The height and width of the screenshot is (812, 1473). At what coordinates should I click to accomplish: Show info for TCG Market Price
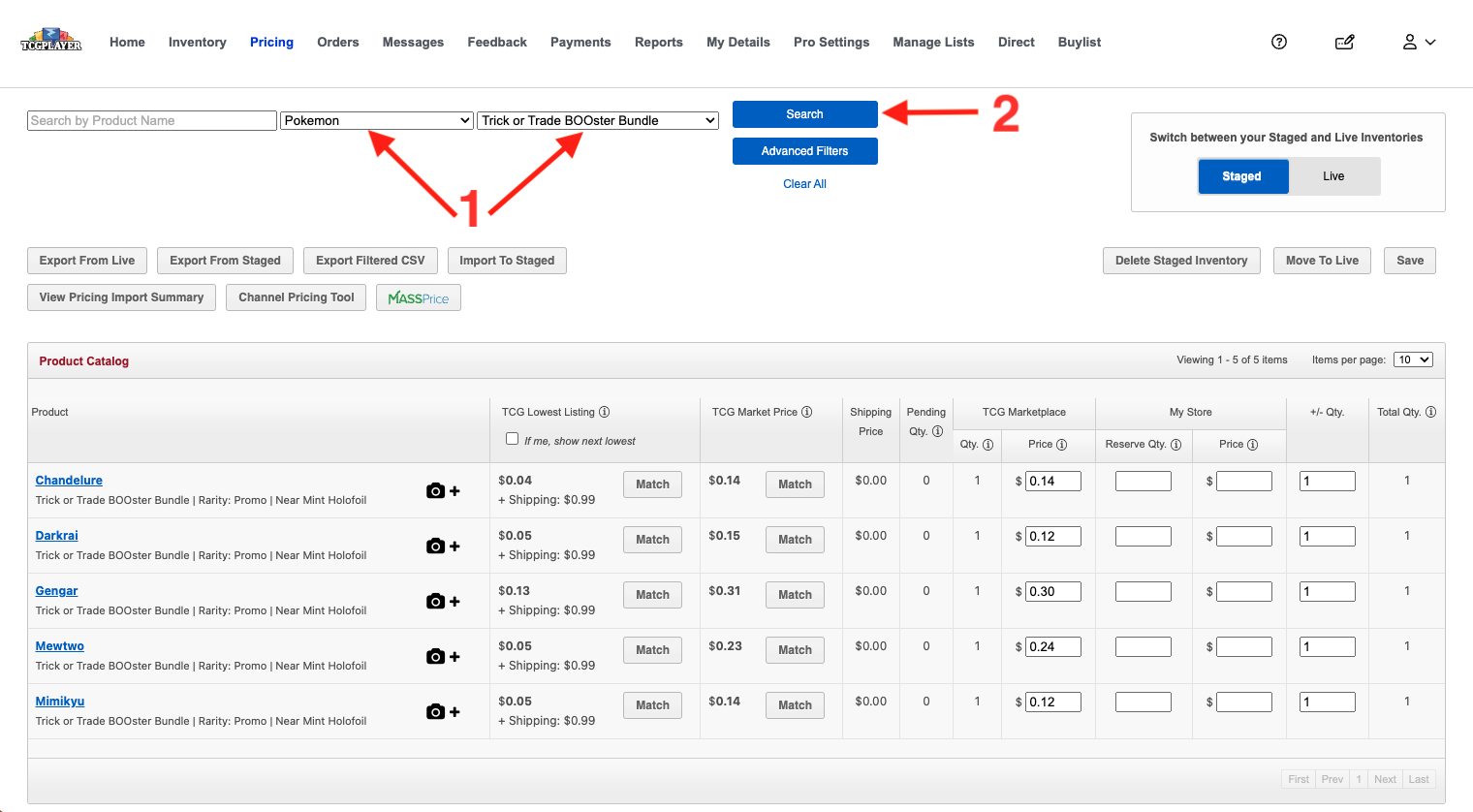[806, 412]
